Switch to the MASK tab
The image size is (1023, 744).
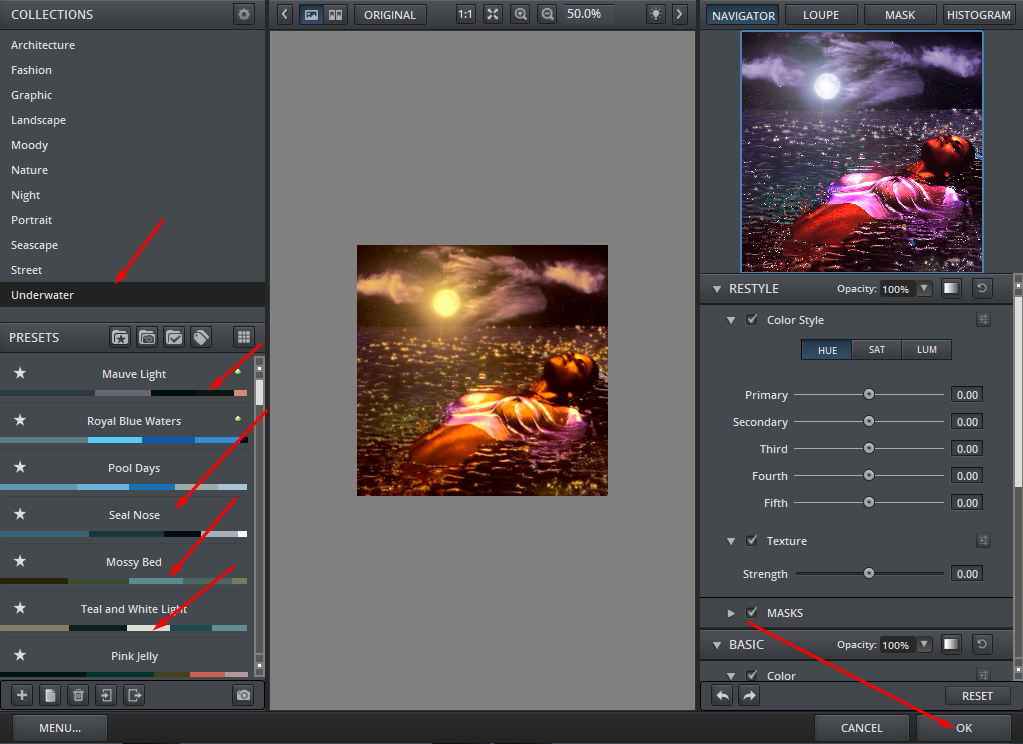(900, 15)
